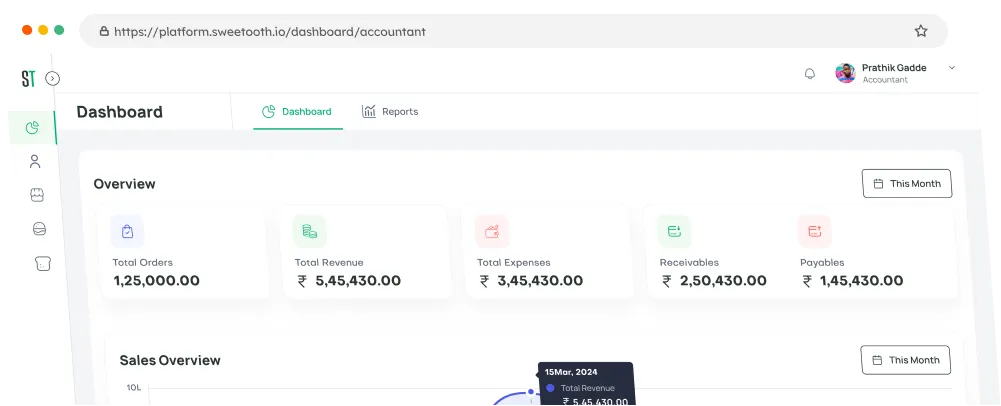Click the Total Revenue card label

[x=329, y=262]
